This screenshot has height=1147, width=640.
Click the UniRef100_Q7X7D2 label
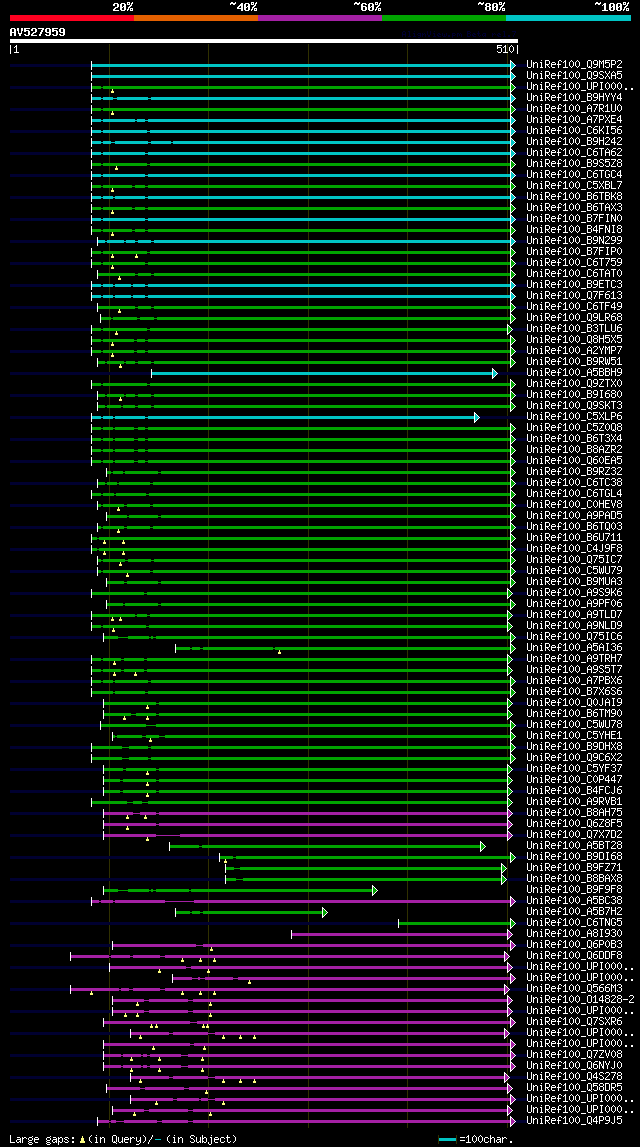point(574,835)
